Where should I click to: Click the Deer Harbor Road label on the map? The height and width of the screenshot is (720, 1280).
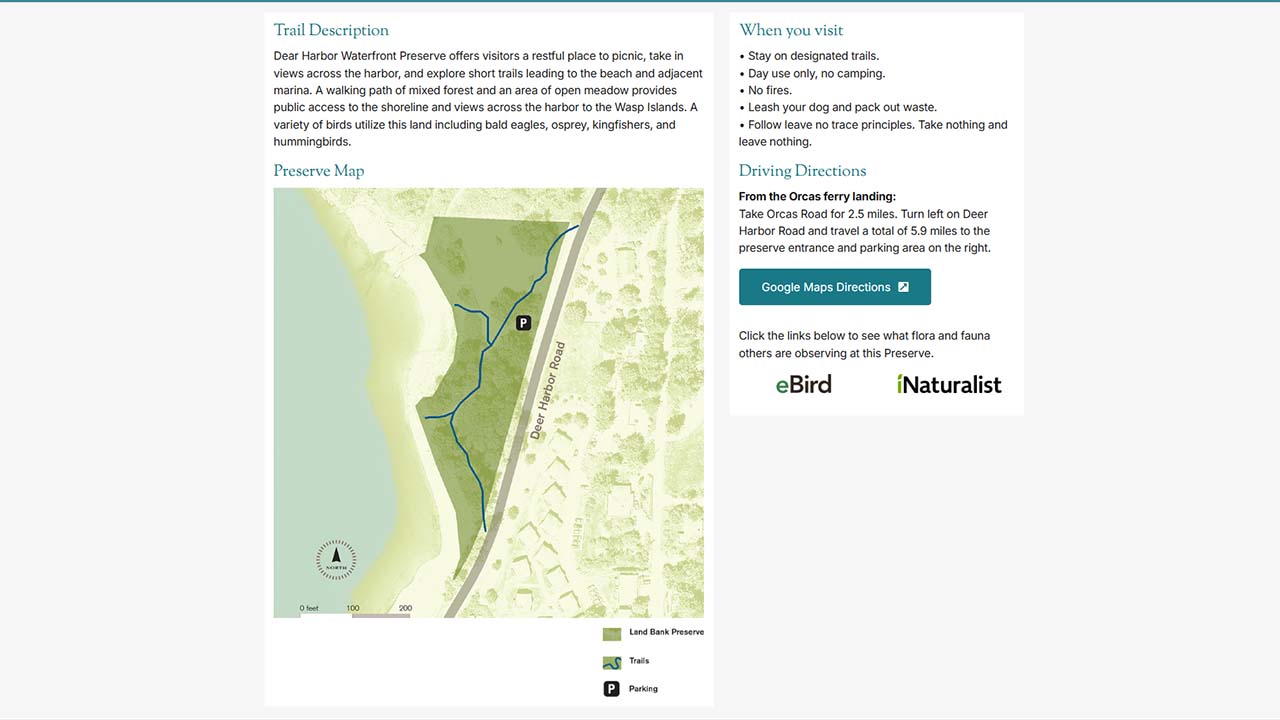(547, 391)
